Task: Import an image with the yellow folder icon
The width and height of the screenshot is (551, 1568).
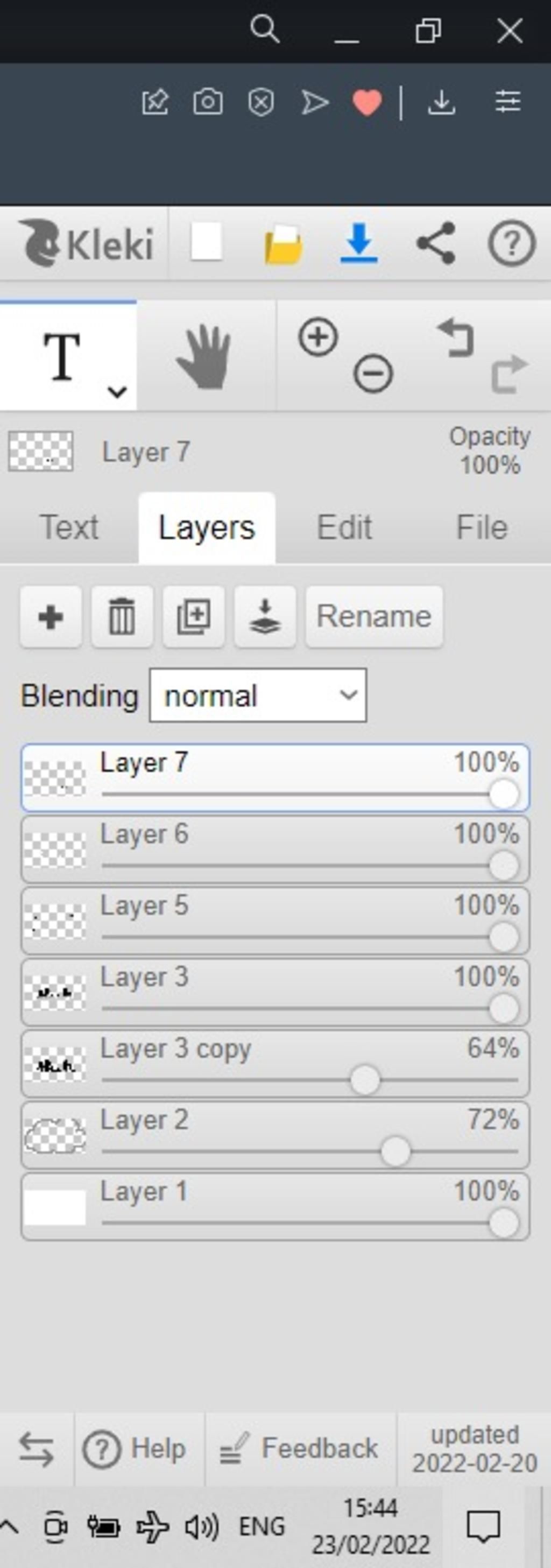Action: [x=284, y=245]
